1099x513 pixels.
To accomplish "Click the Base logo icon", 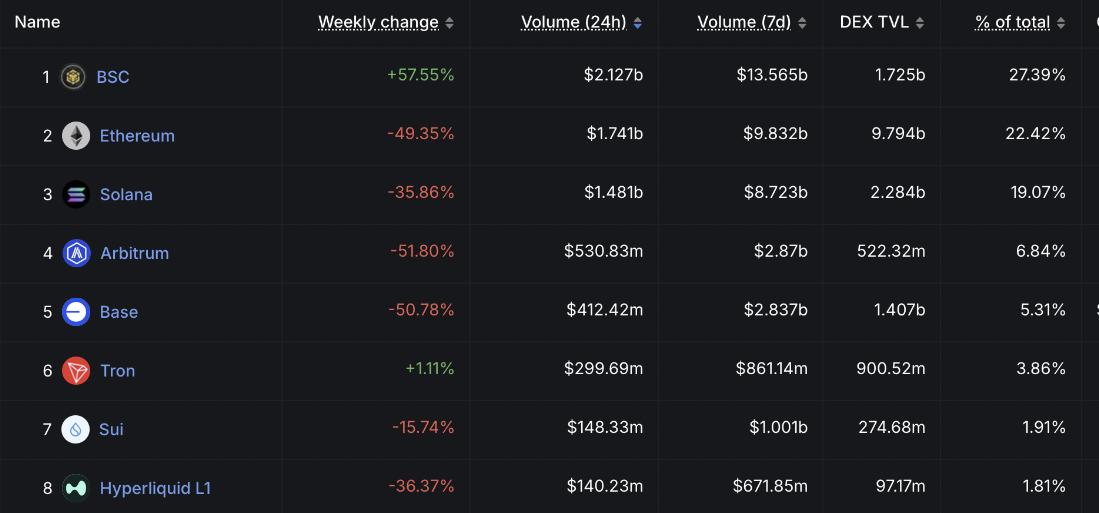I will coord(76,312).
